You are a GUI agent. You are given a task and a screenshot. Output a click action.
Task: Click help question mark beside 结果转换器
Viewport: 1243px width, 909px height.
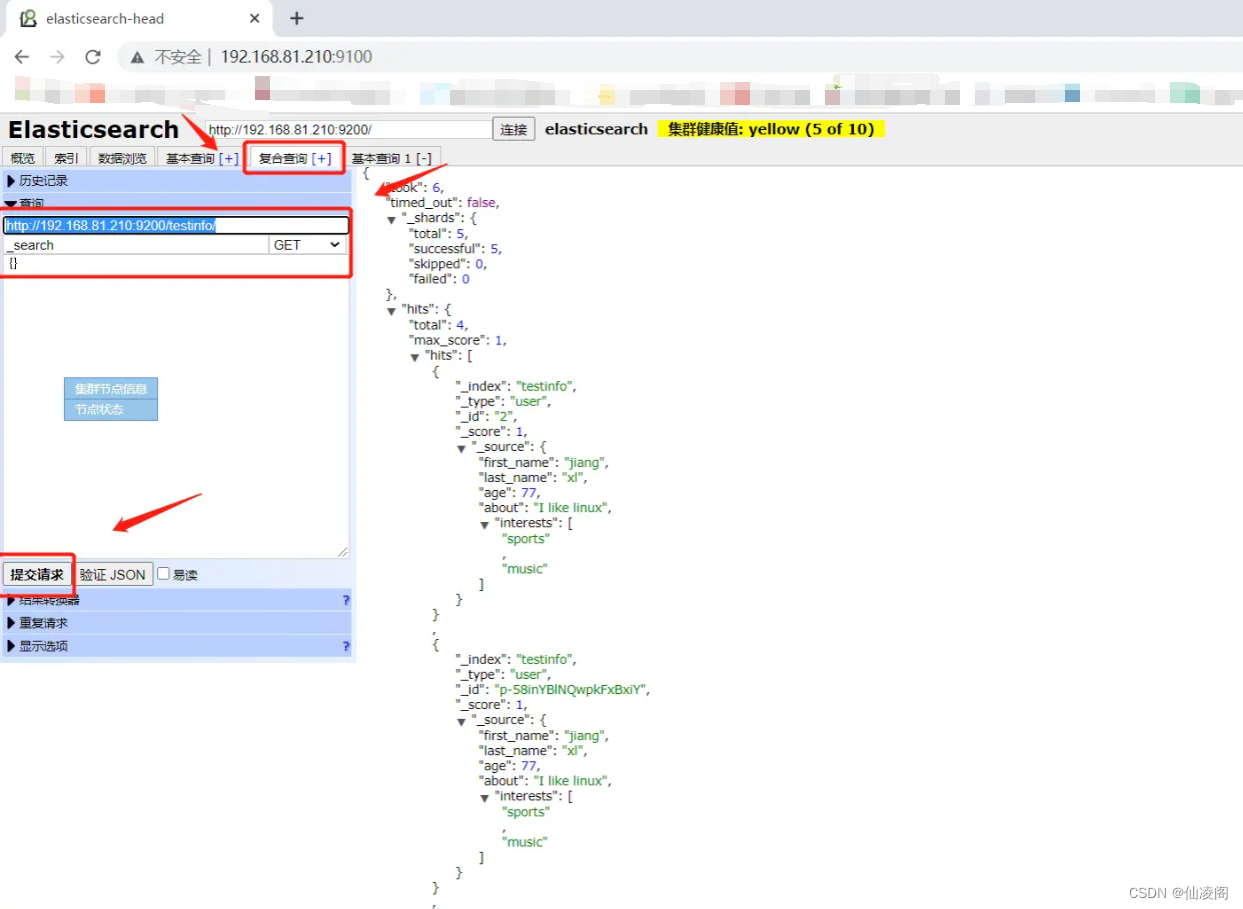(346, 600)
